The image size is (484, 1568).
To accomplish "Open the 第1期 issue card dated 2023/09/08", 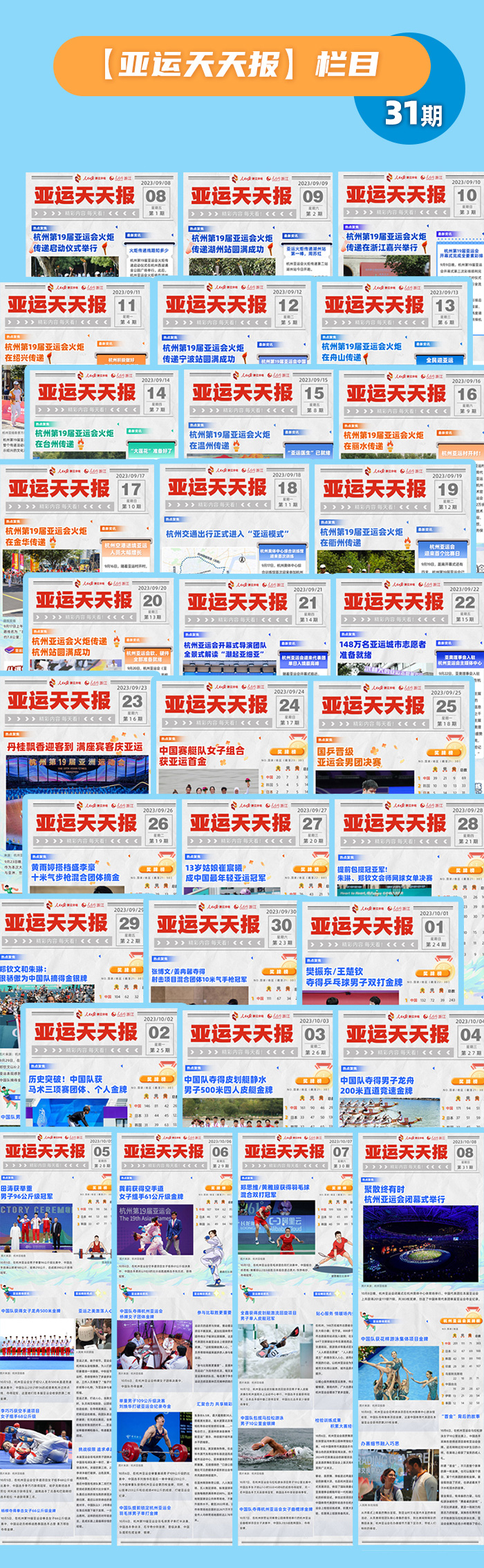I will (x=102, y=225).
